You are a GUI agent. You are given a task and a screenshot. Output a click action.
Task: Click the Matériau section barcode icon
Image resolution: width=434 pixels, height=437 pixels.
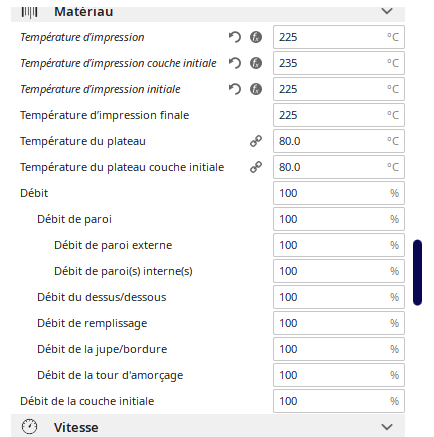(29, 12)
